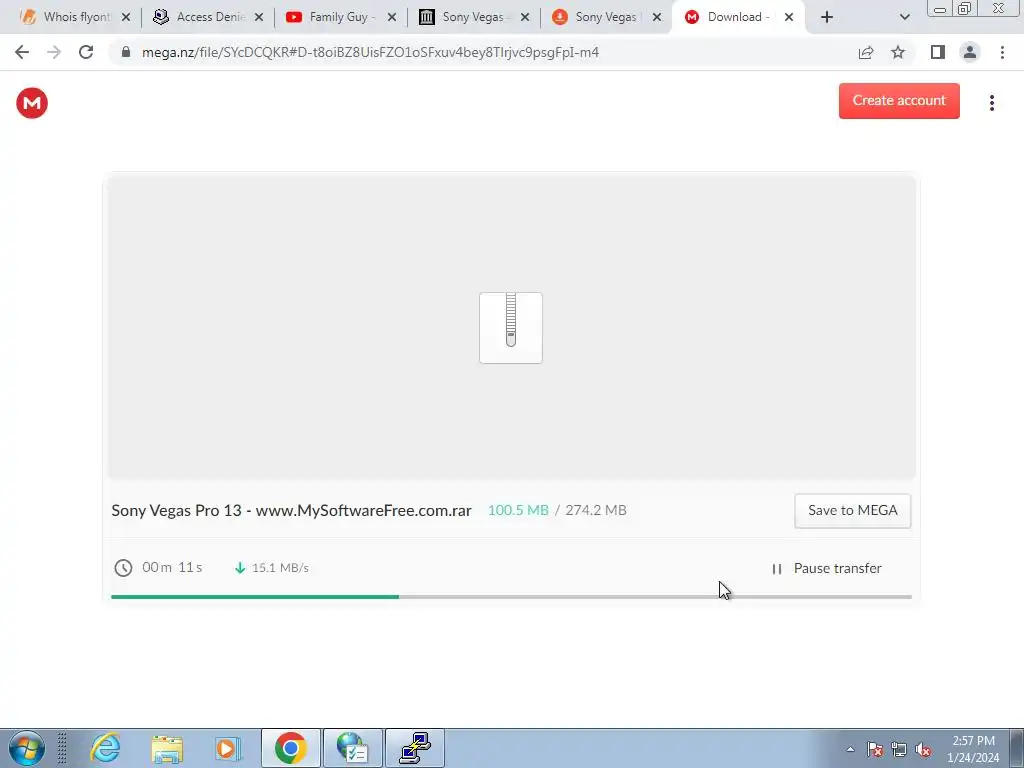Click the share page icon in address bar
Screen dimensions: 1024x768
click(x=866, y=52)
